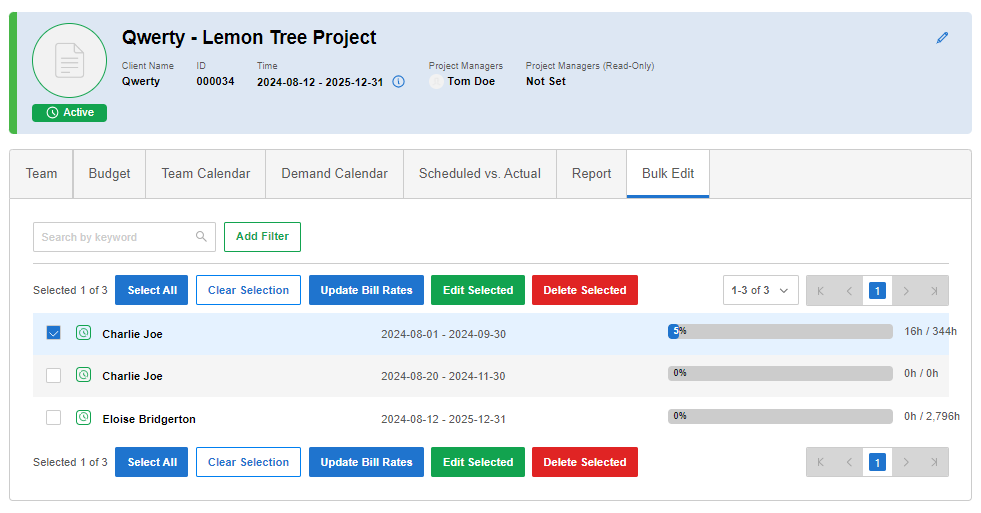This screenshot has width=981, height=513.
Task: Check the second Charlie Joe row checkbox
Action: click(54, 376)
